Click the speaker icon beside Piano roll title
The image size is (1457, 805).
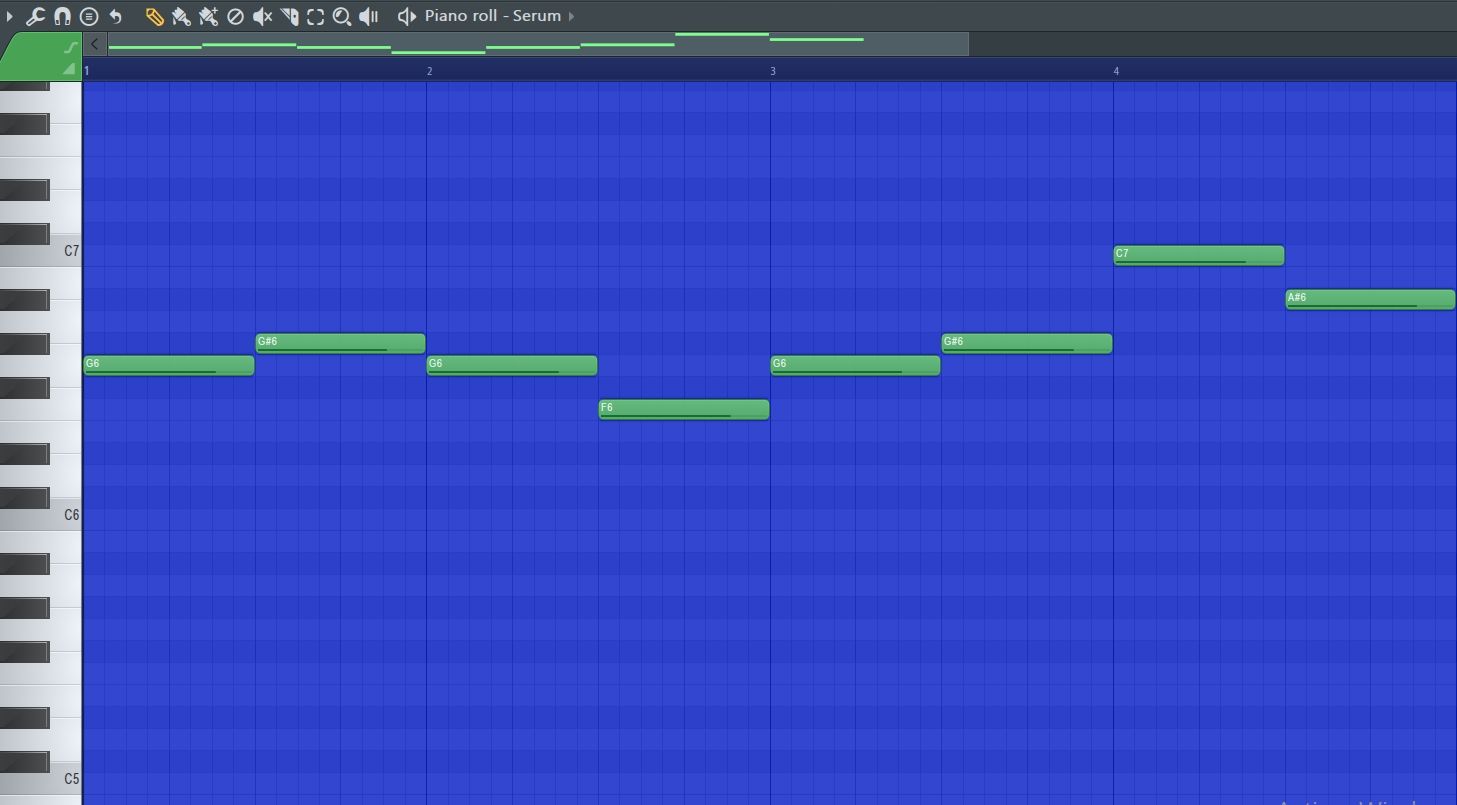click(x=406, y=16)
